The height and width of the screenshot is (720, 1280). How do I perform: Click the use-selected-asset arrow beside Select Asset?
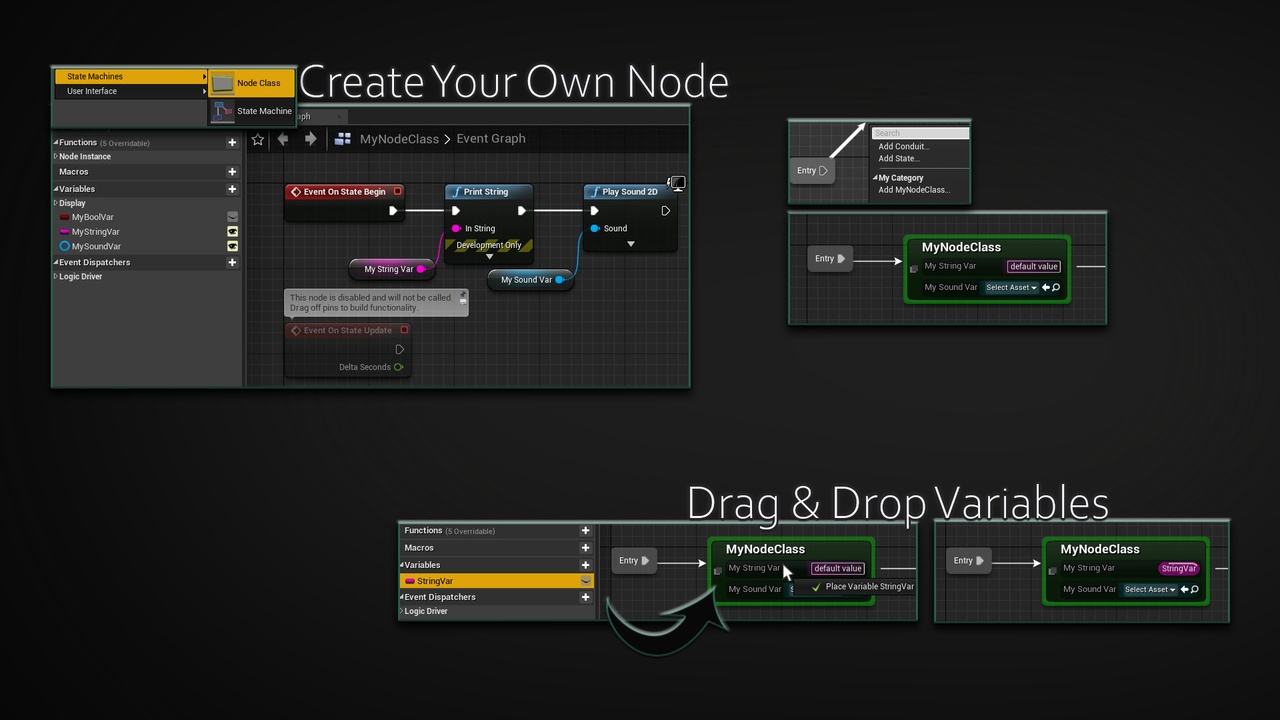tap(1046, 287)
